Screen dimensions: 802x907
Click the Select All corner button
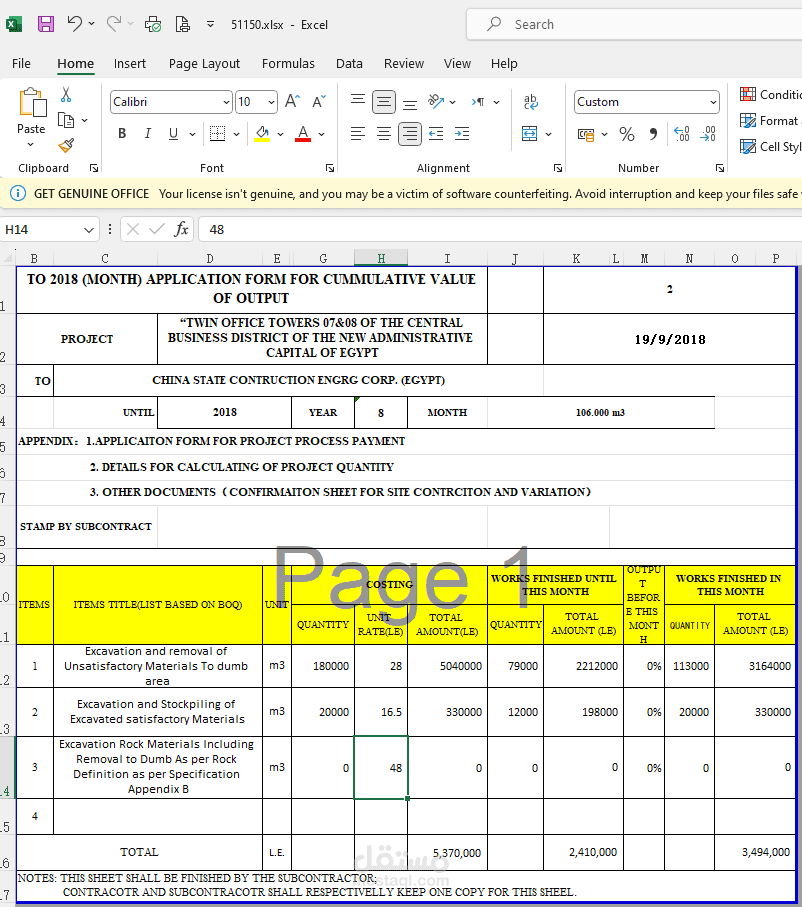coord(8,258)
